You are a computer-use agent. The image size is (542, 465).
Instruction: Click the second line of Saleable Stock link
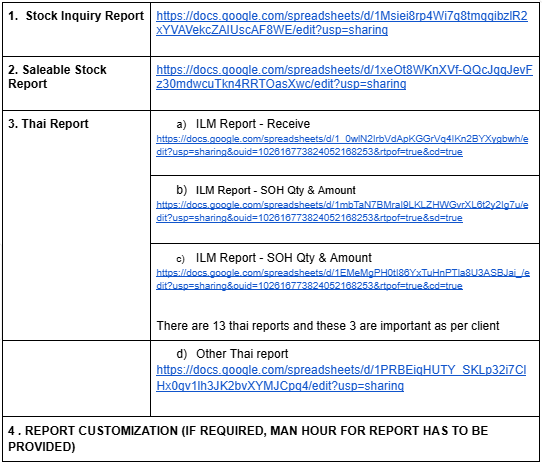281,84
